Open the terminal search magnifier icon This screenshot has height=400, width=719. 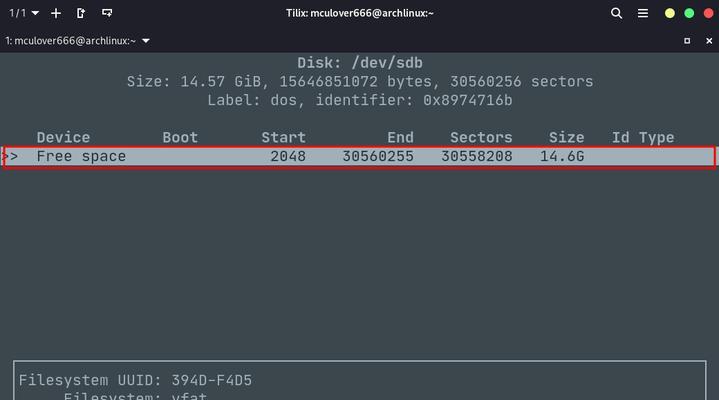click(616, 13)
